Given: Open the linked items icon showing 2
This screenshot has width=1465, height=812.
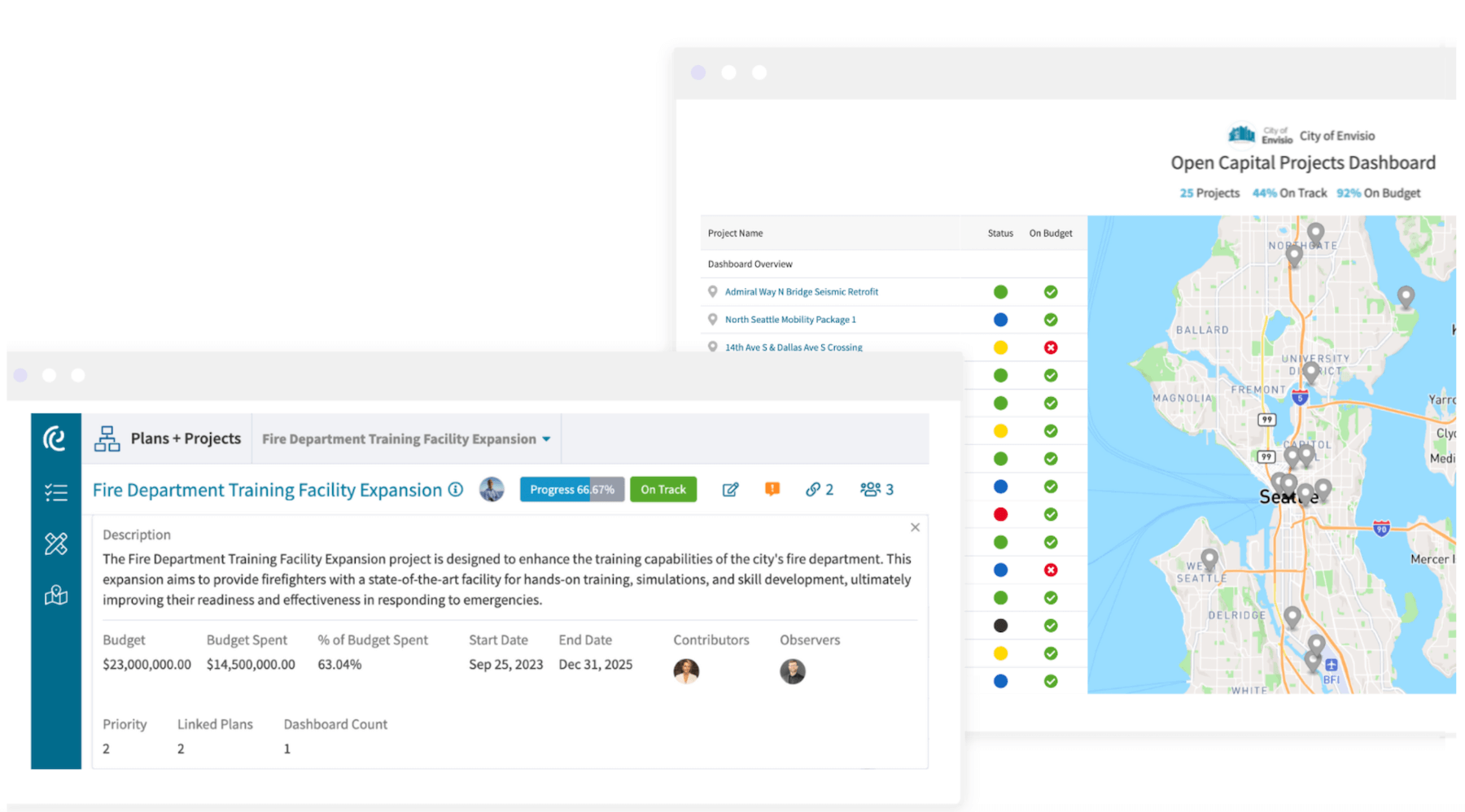Looking at the screenshot, I should click(x=820, y=489).
